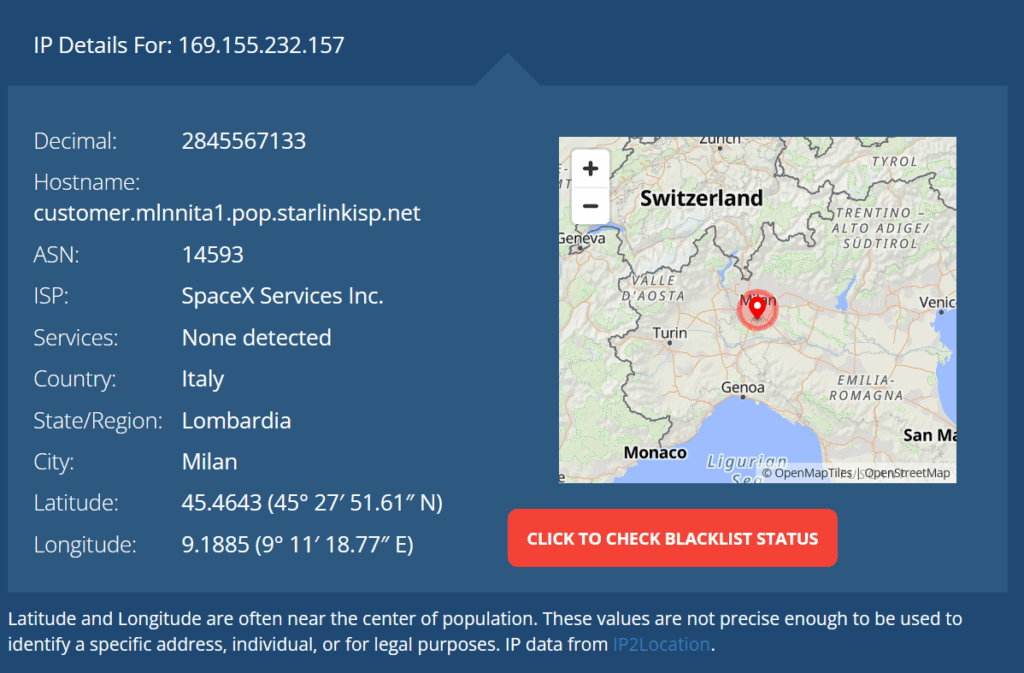
Task: Click the Ligurian Sea area on map
Action: [740, 464]
